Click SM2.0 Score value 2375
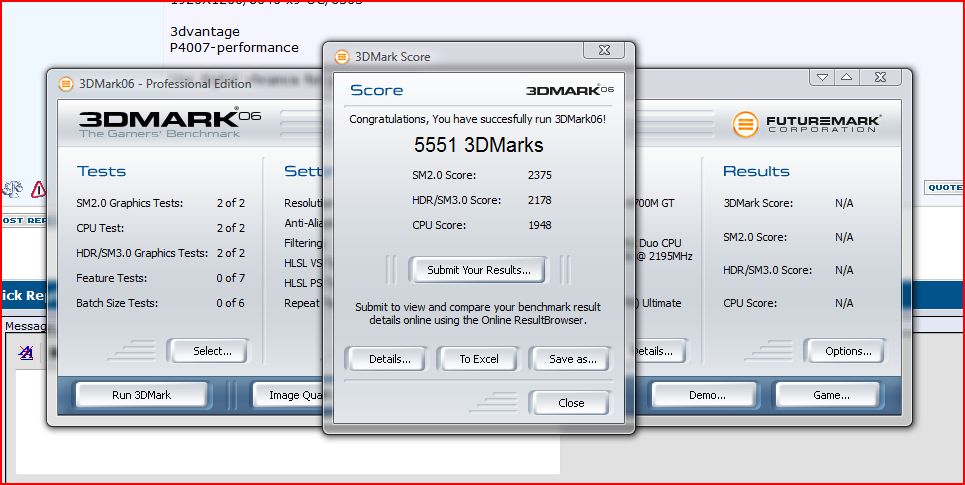Screen dimensions: 965x485 click(540, 175)
